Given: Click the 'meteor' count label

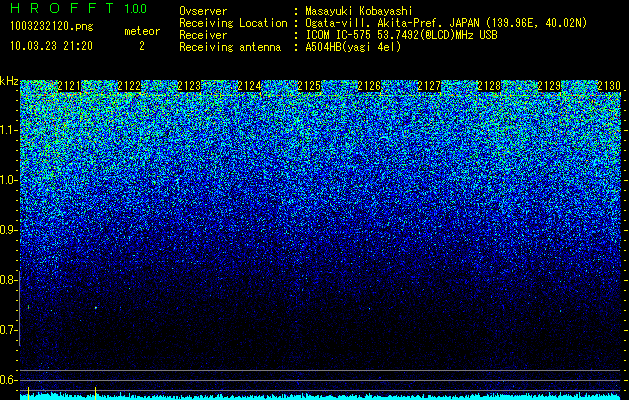Looking at the screenshot, I should 142,31.
